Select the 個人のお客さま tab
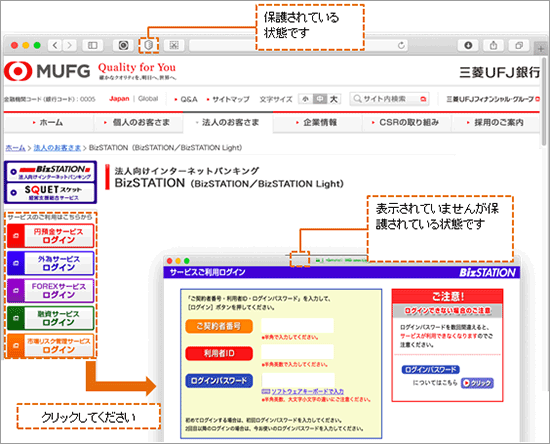 pyautogui.click(x=138, y=123)
